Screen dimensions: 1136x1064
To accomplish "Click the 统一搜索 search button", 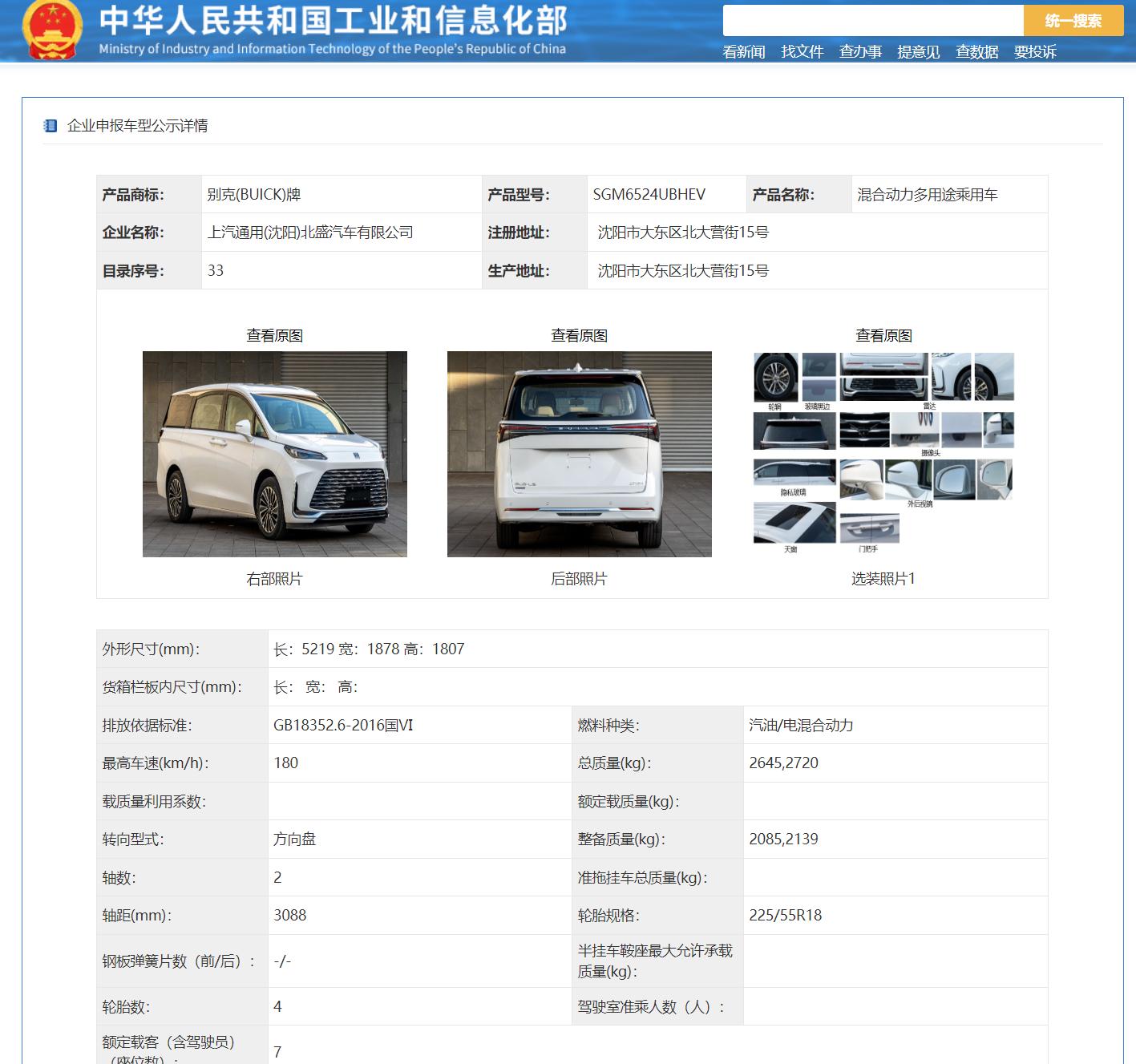I will (x=1073, y=21).
